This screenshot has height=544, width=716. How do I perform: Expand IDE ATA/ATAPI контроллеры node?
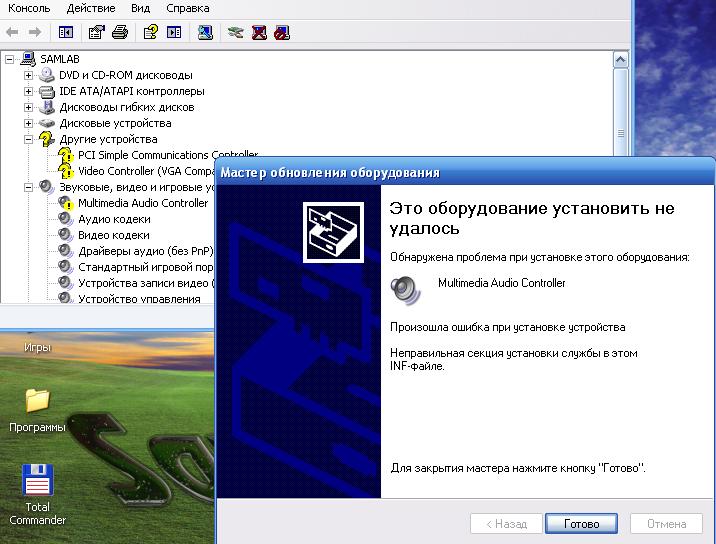click(x=28, y=91)
